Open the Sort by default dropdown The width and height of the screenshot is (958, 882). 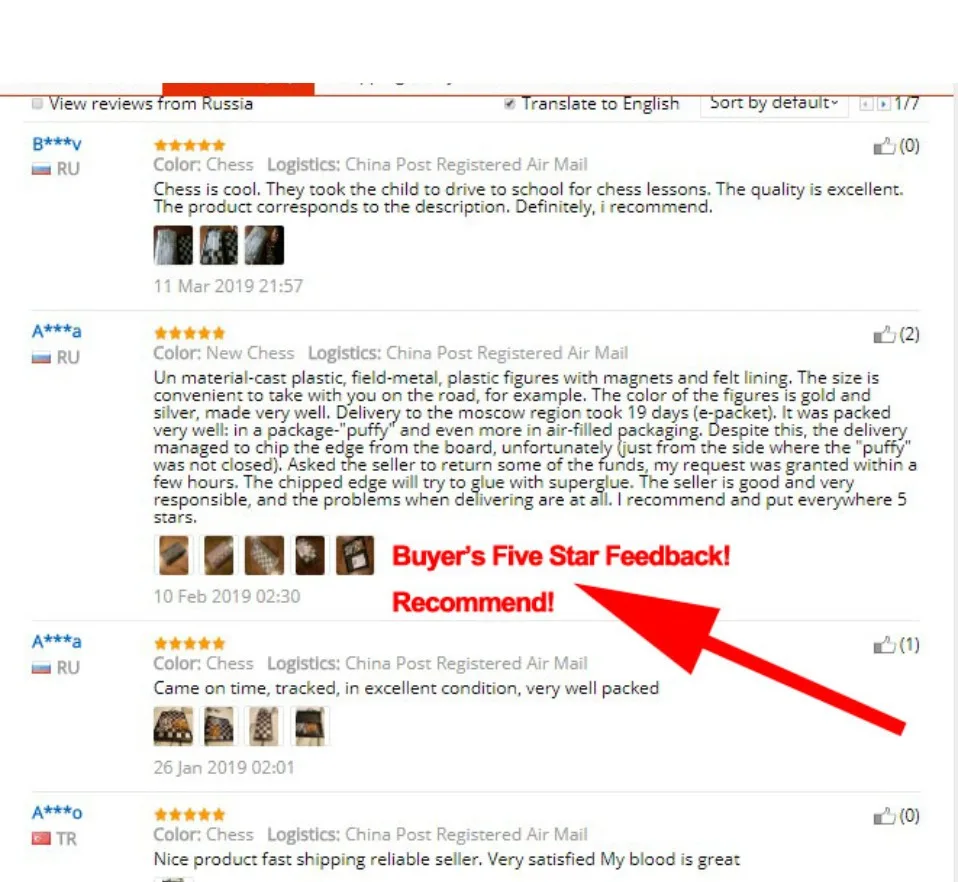coord(773,103)
